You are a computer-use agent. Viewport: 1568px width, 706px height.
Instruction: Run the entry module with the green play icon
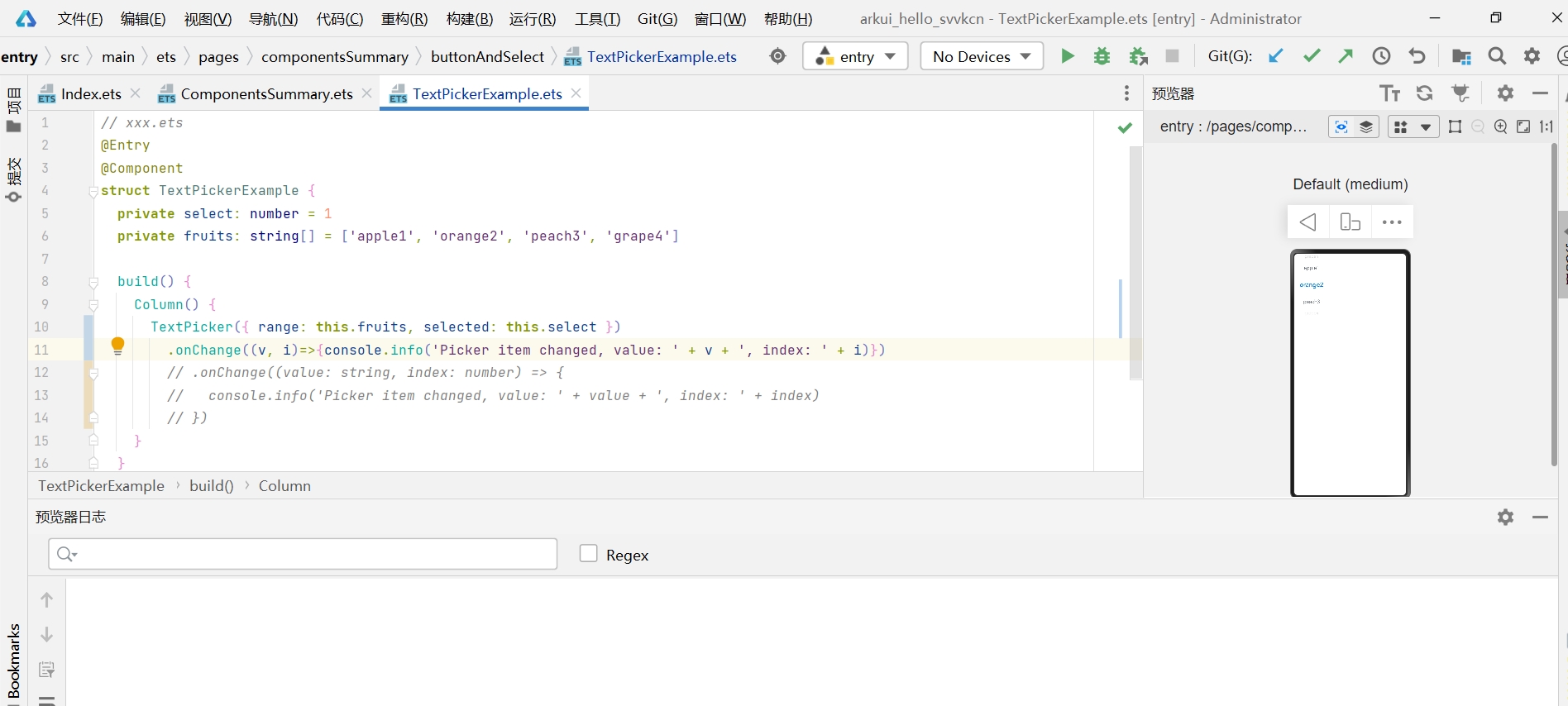tap(1068, 56)
